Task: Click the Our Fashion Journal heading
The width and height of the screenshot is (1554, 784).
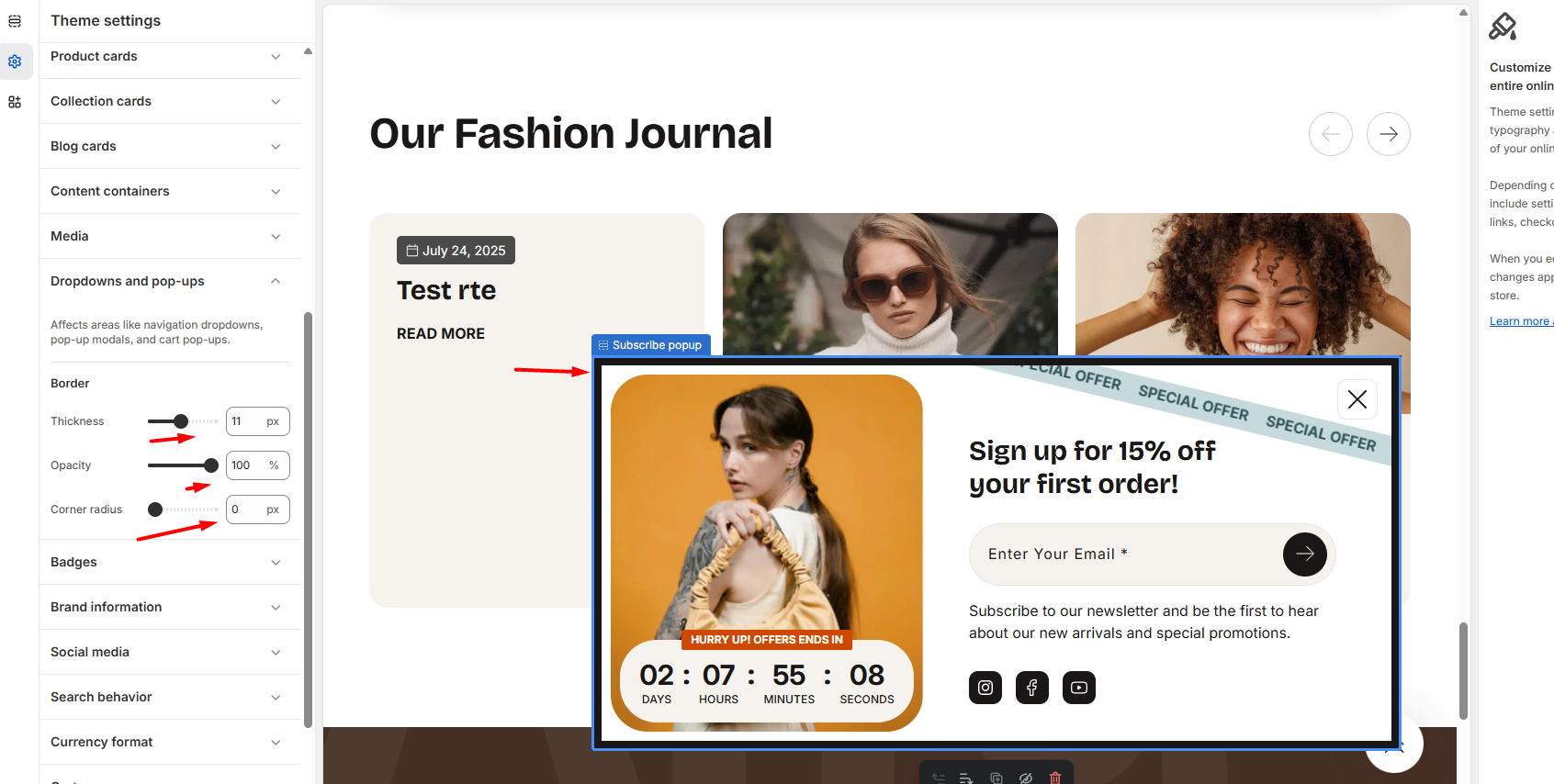Action: point(571,134)
